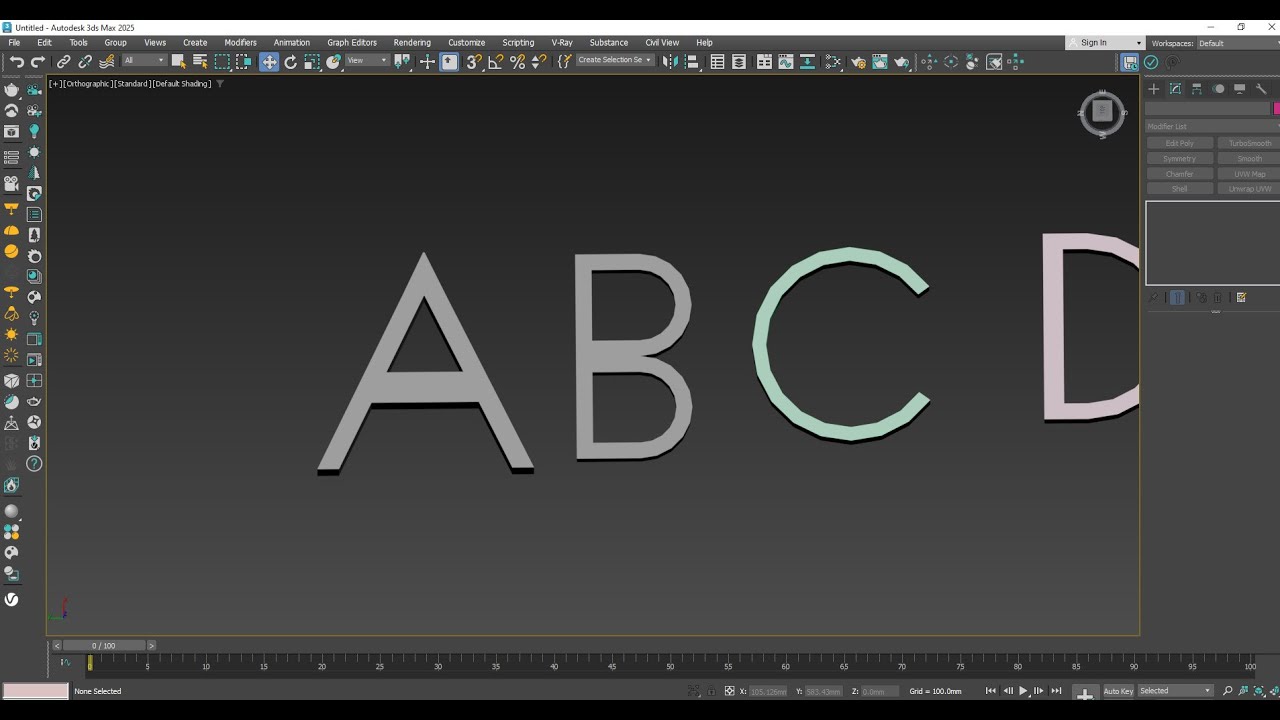This screenshot has height=720, width=1280.
Task: Click the Symmetry modifier button
Action: coord(1180,159)
